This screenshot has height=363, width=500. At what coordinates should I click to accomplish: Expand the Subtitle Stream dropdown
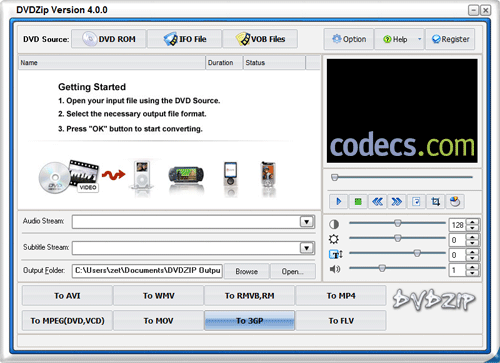coord(306,248)
